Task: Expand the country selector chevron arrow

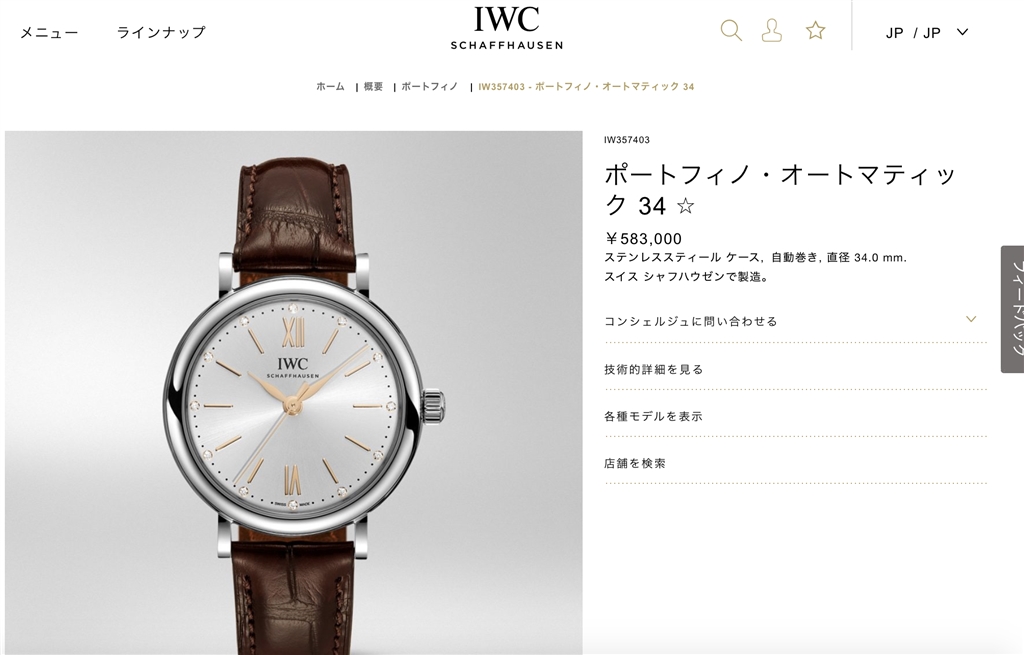Action: (x=963, y=31)
